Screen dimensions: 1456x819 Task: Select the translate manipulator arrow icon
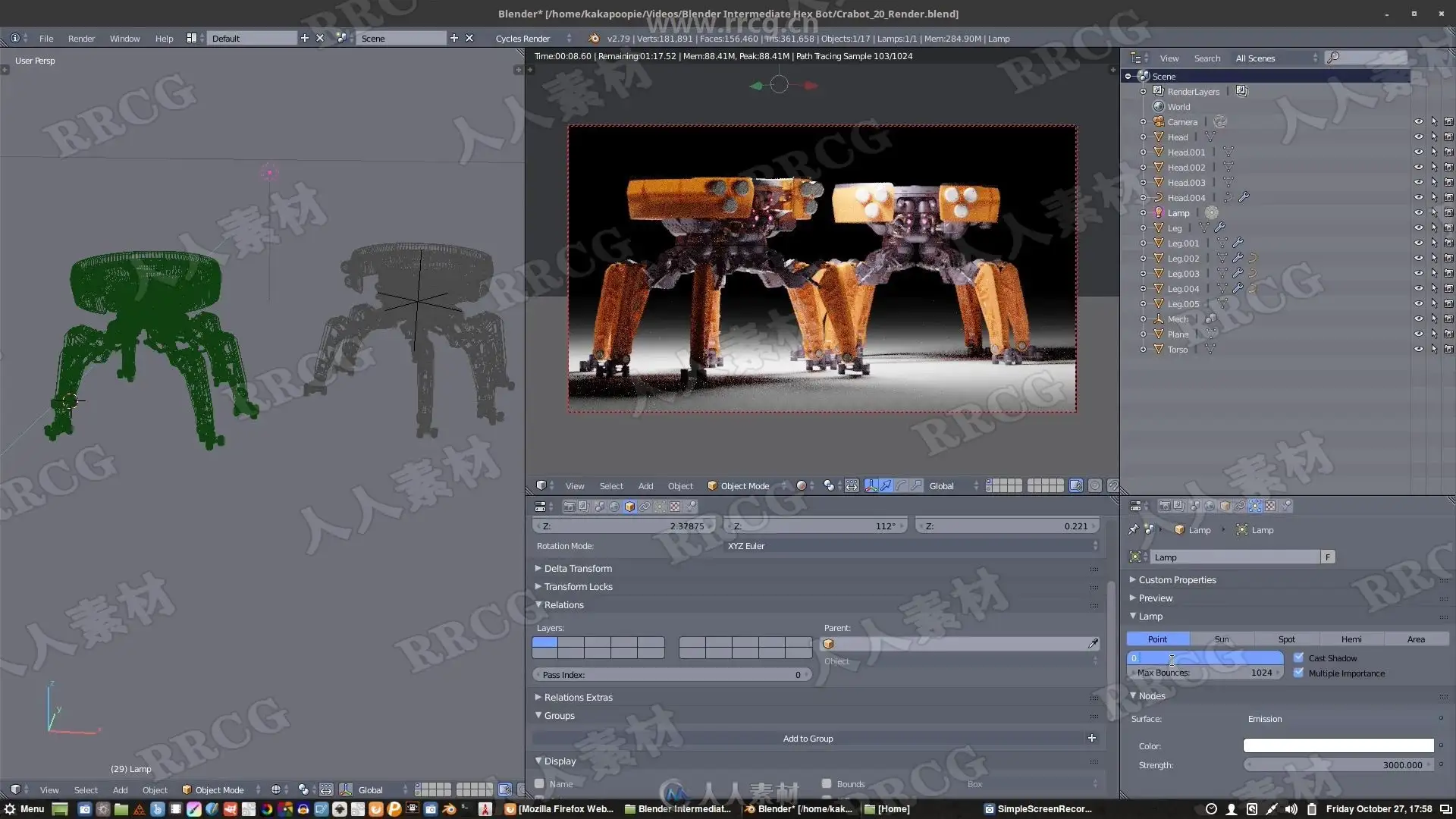point(886,486)
